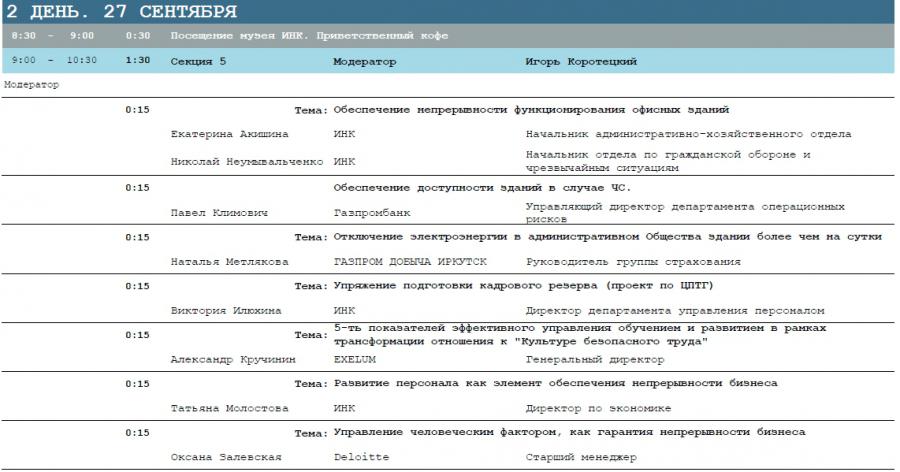Select the EXELUM company name
Image resolution: width=900 pixels, height=472 pixels.
[357, 359]
